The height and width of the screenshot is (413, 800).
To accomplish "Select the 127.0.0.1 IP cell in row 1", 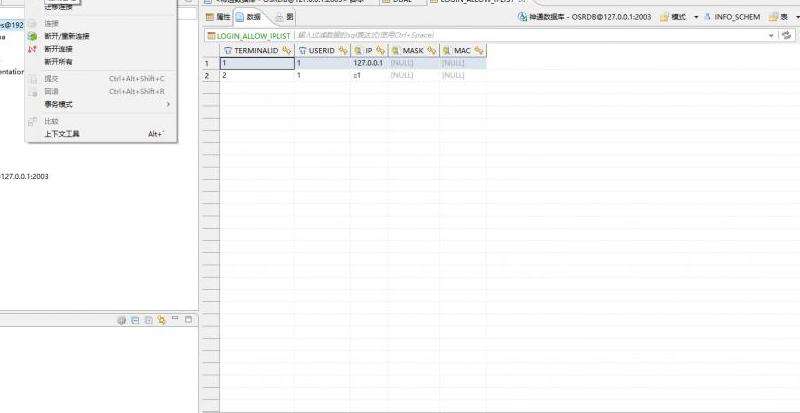I will 367,63.
